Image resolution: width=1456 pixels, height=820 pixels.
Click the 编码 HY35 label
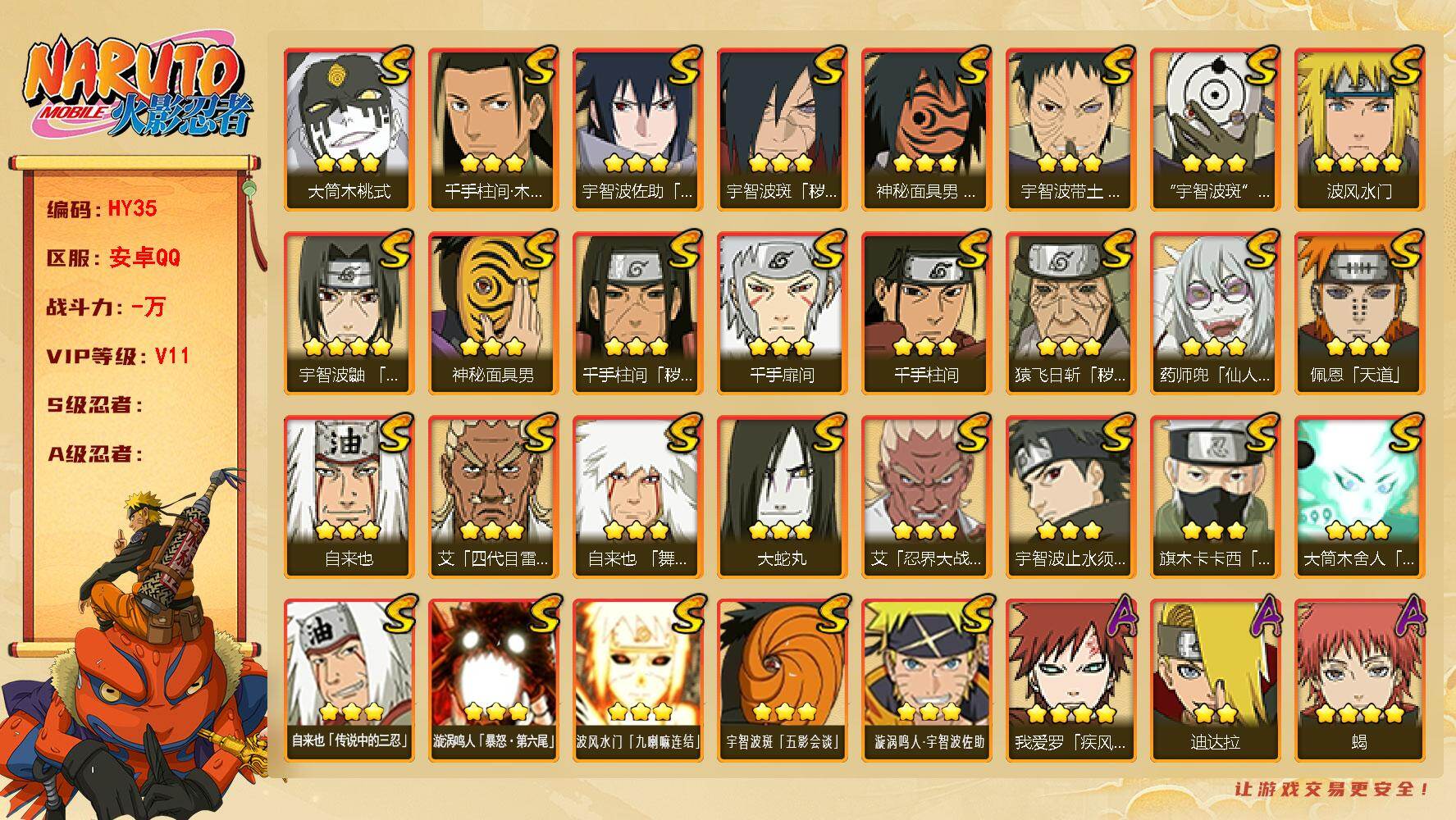click(102, 208)
